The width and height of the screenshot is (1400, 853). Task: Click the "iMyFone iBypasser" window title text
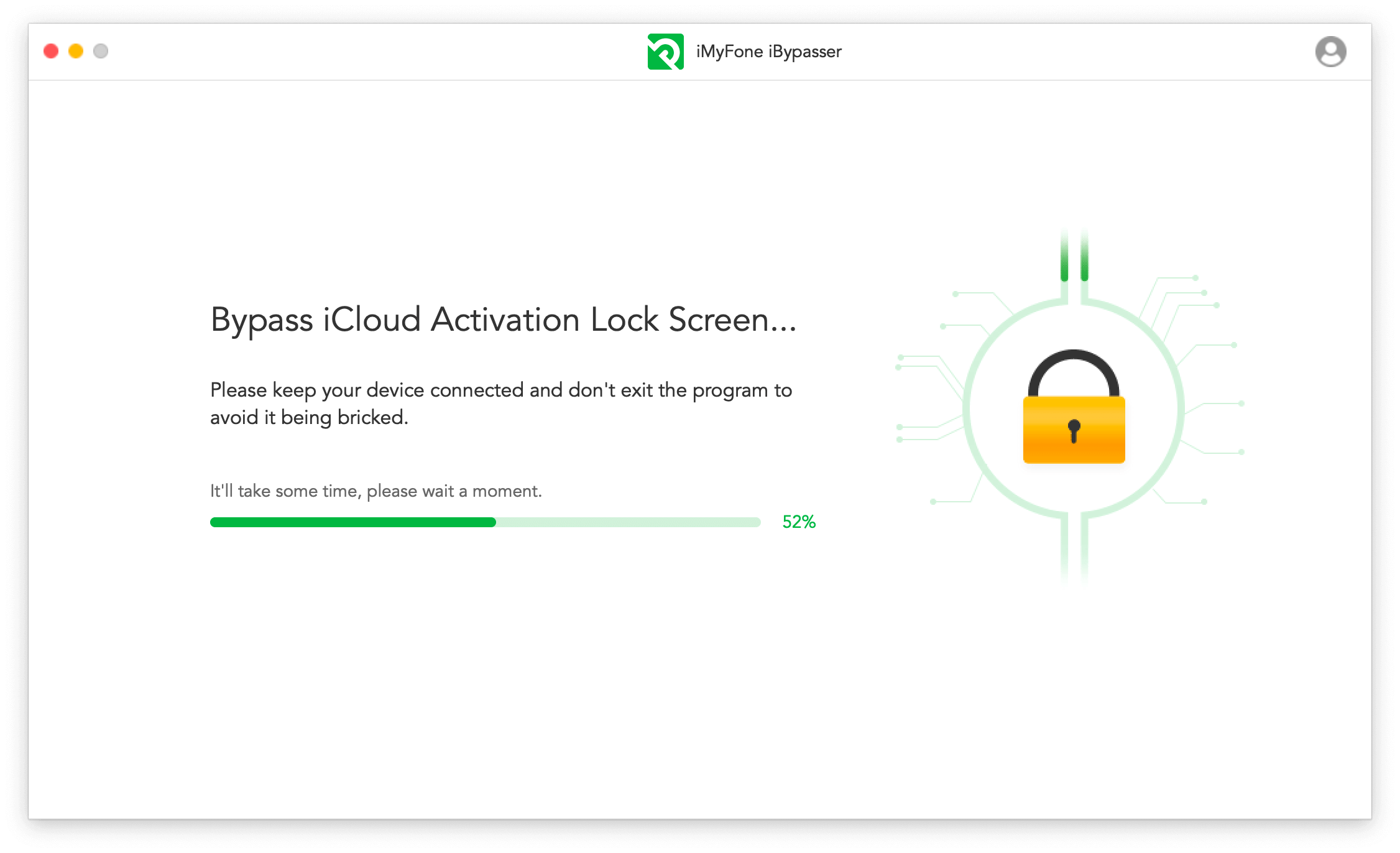tap(768, 52)
